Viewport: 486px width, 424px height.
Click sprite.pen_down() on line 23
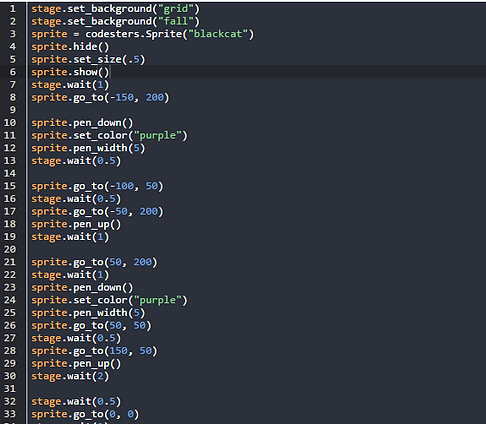82,288
